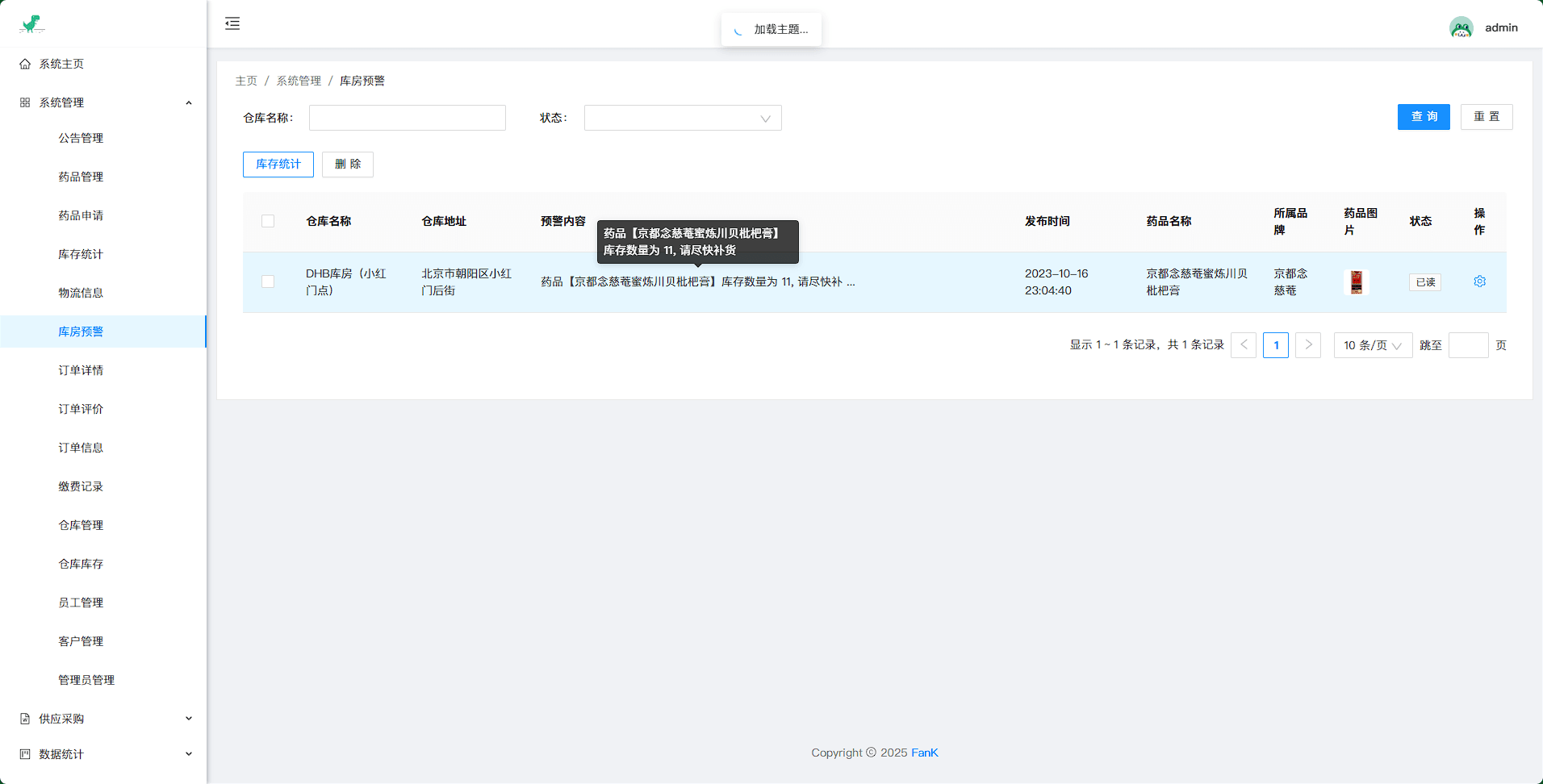Screen dimensions: 1543x784
Task: Open the 10 条/页 page size selector
Action: (1373, 345)
